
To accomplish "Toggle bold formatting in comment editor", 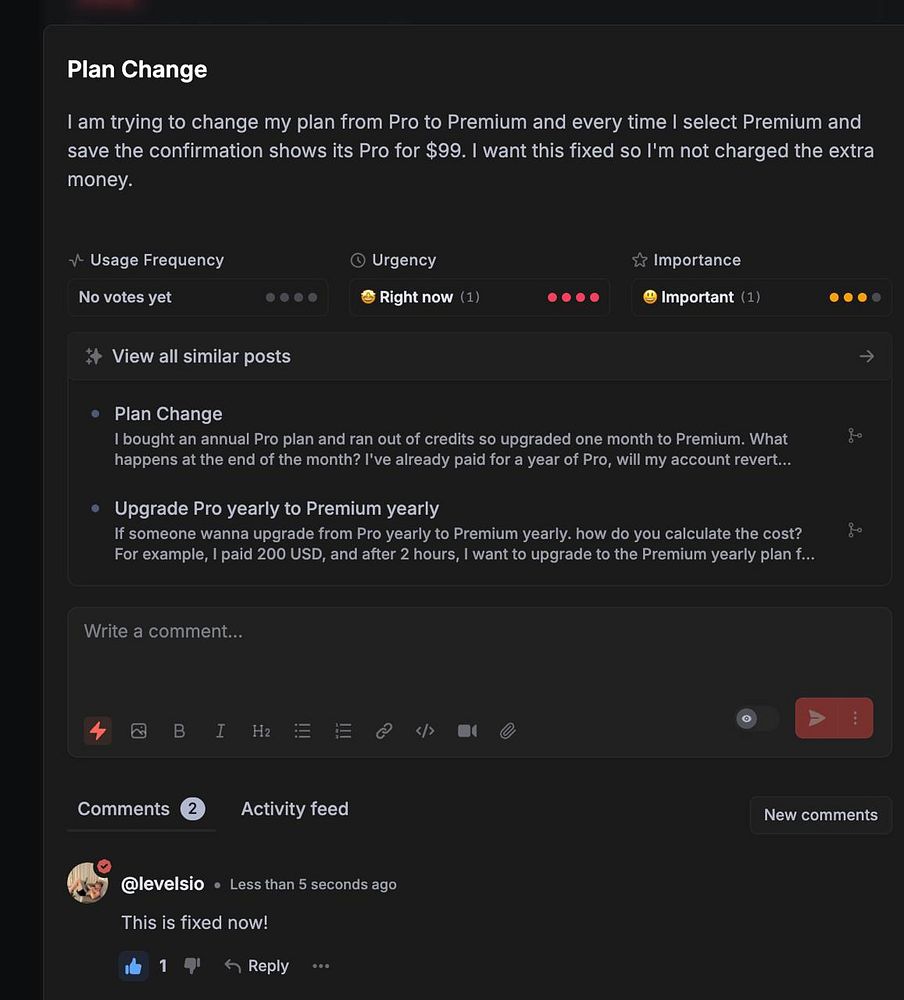I will (x=180, y=731).
